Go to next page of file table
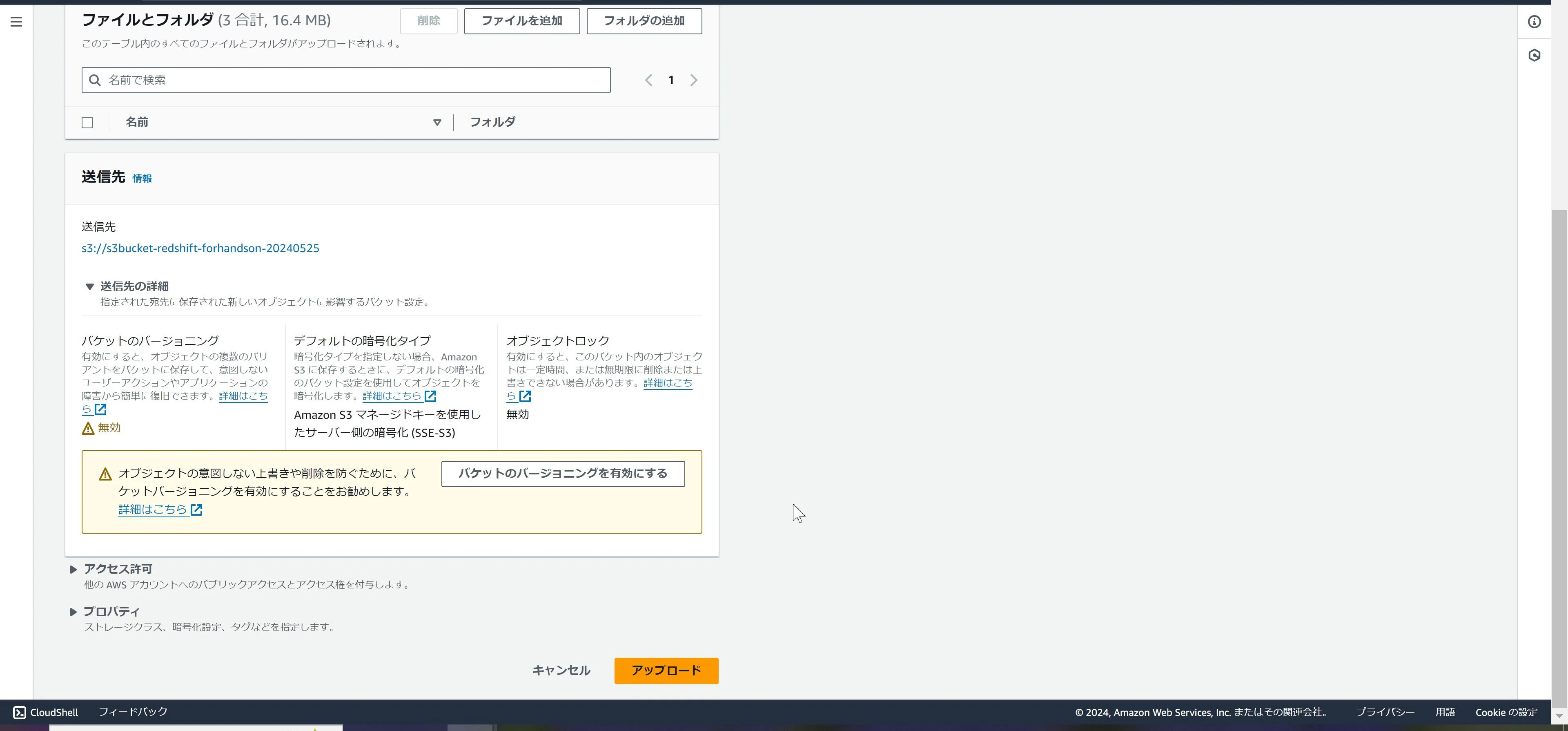1568x731 pixels. 693,80
